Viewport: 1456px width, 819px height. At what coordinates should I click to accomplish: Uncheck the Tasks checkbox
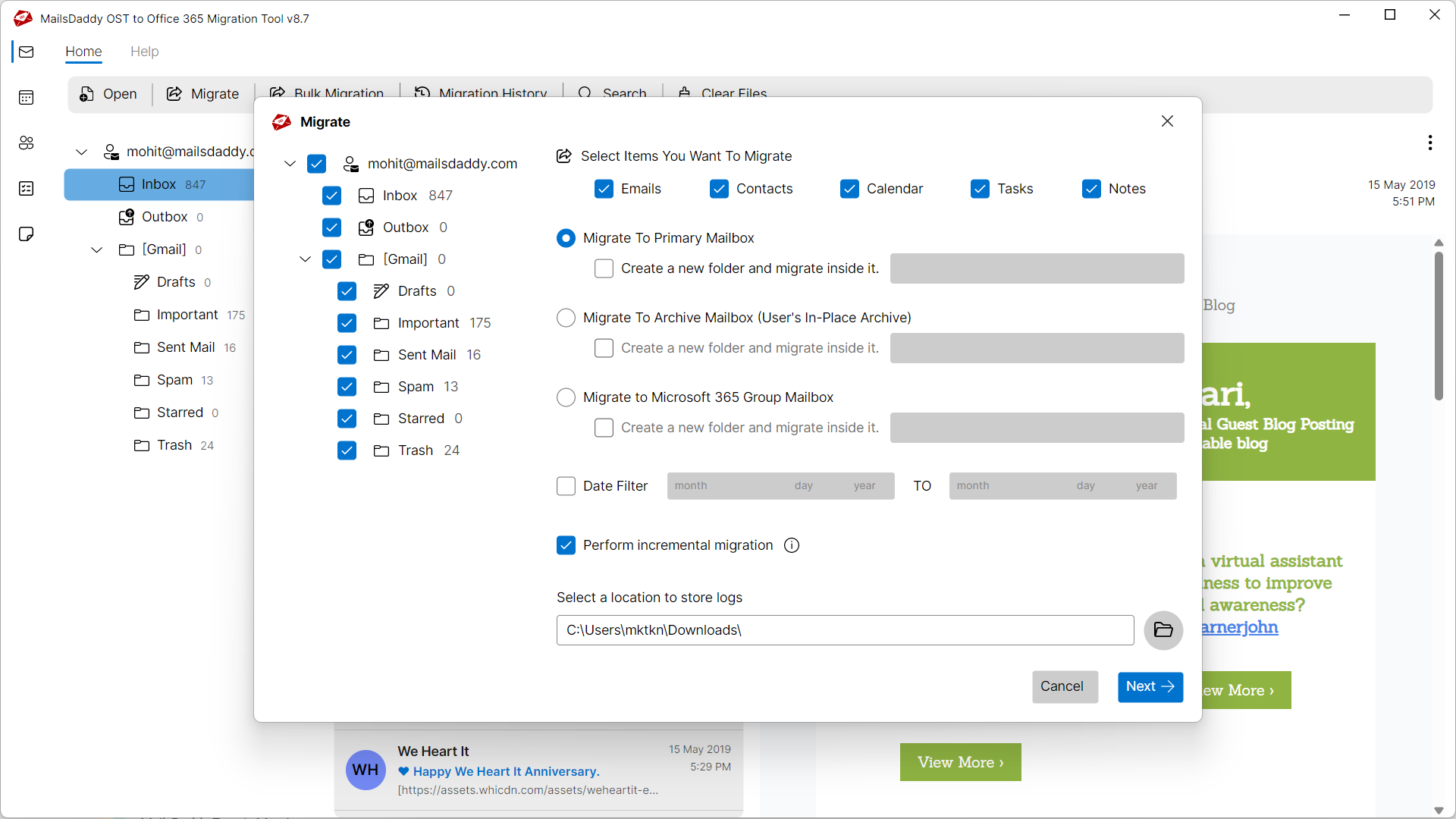[x=980, y=189]
